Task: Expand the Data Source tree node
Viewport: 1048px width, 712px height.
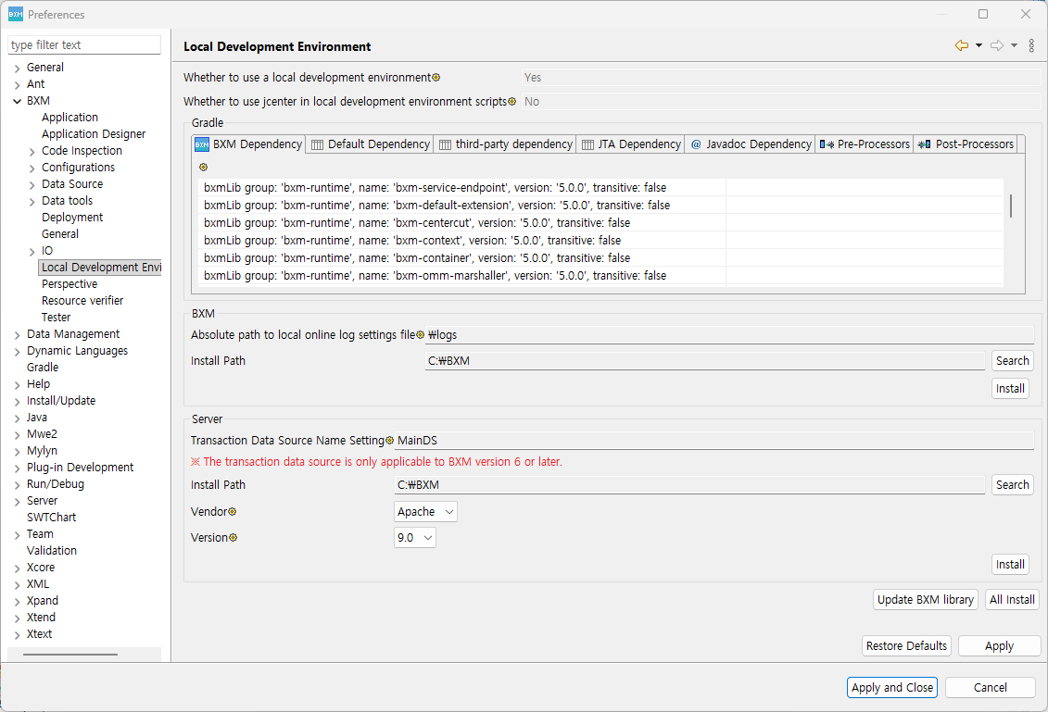Action: click(x=33, y=185)
